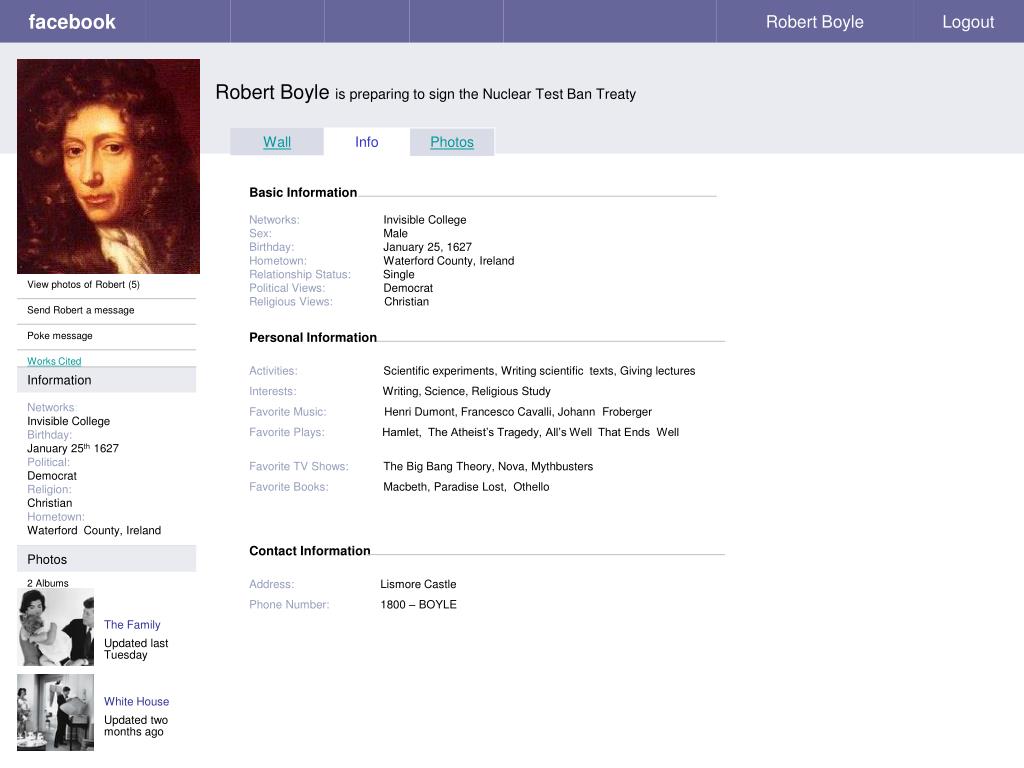The width and height of the screenshot is (1024, 768).
Task: Click Favorite Music value Henri Dumont
Action: (518, 411)
